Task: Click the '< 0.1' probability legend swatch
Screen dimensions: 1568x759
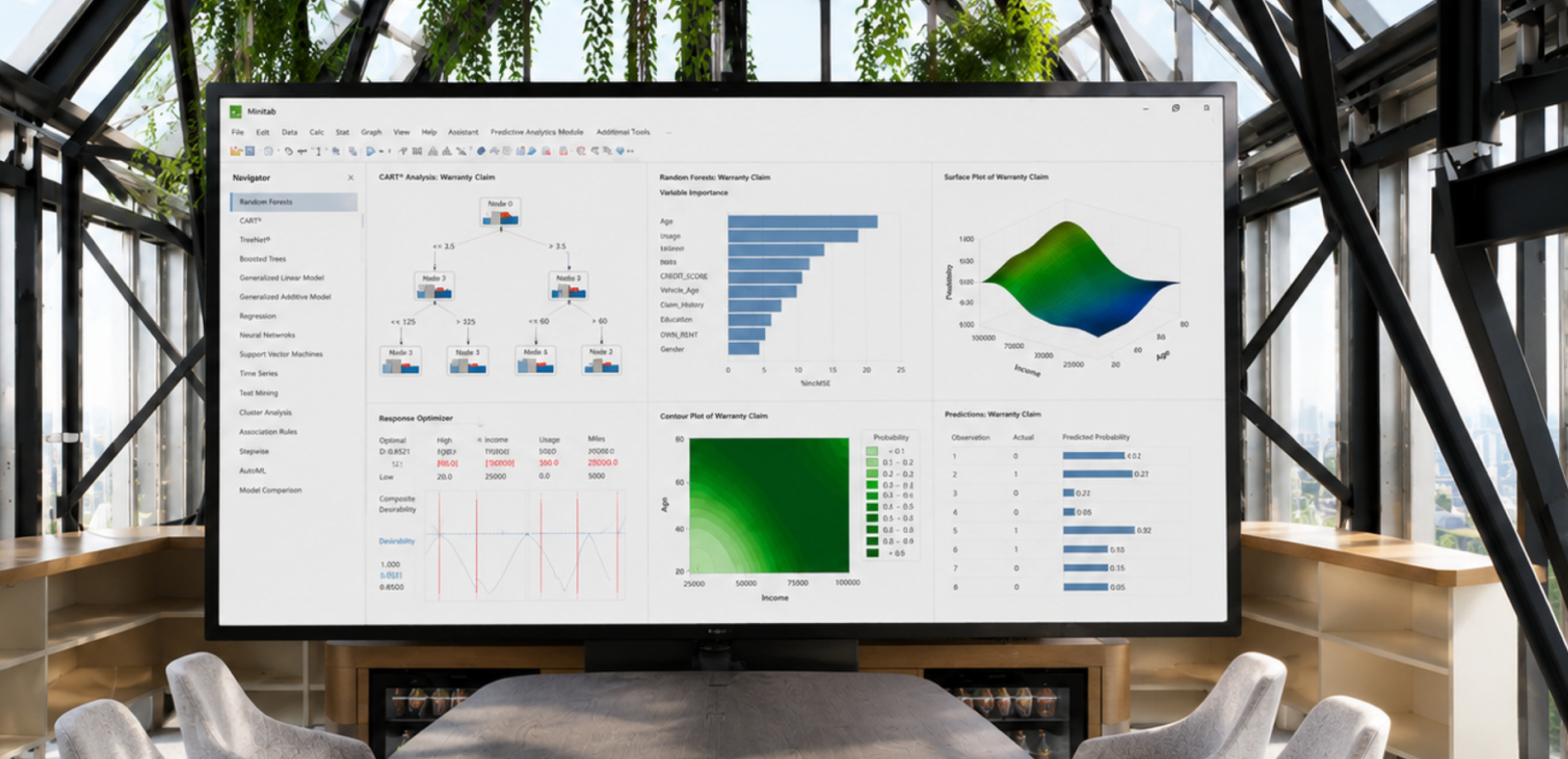Action: tap(872, 451)
